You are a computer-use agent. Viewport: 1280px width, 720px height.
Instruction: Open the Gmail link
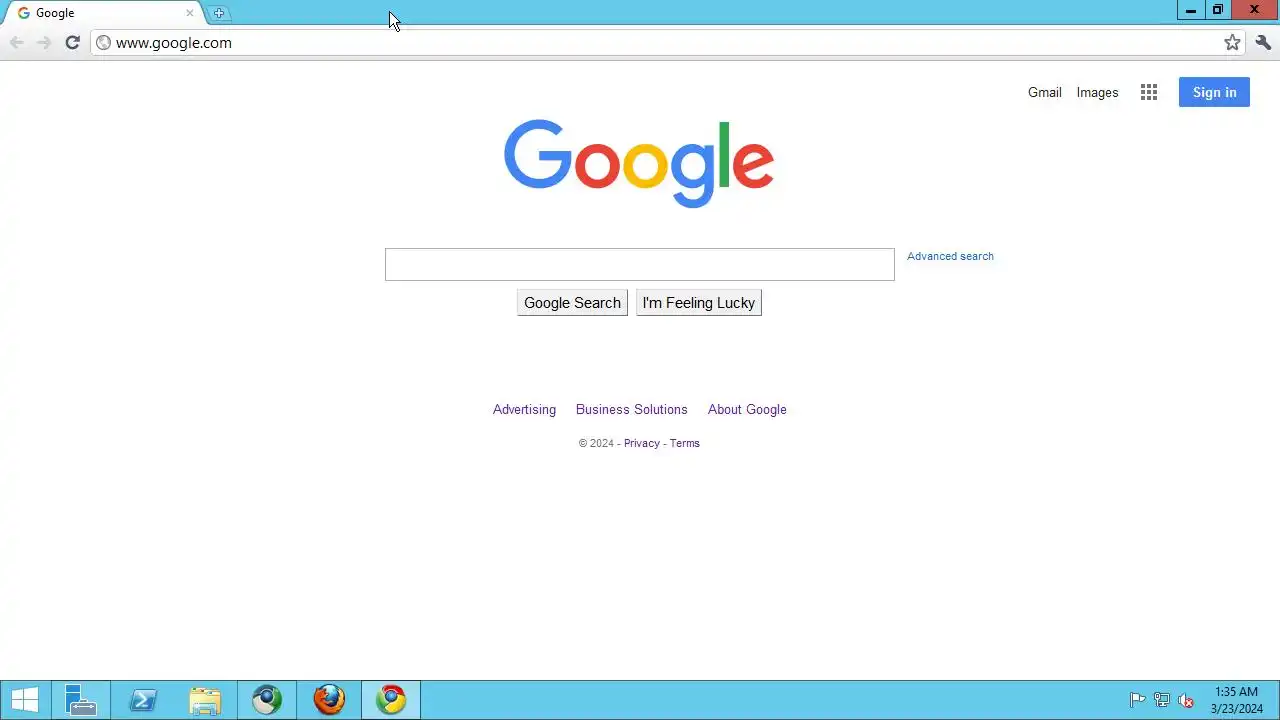coord(1045,92)
